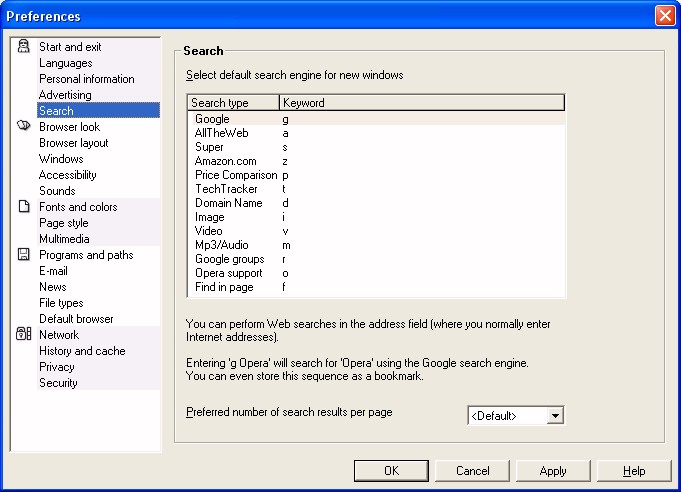Select the Amazon.com search type row

(377, 161)
